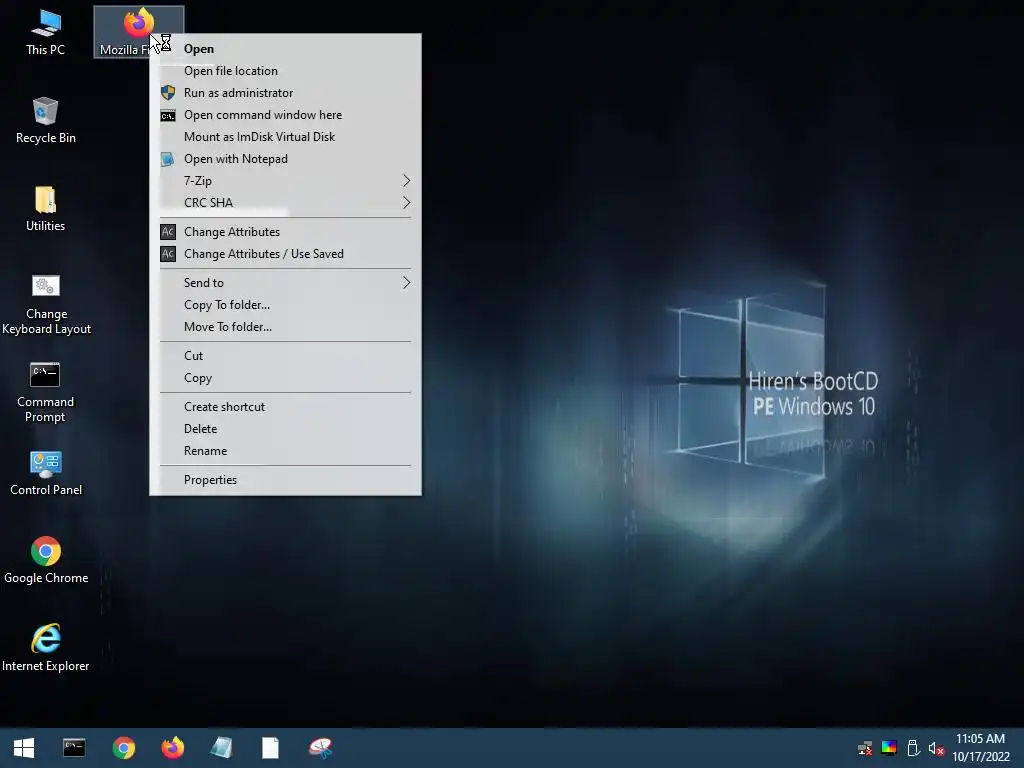Screen dimensions: 1024x768
Task: Choose Delete in the context menu
Action: click(285, 429)
